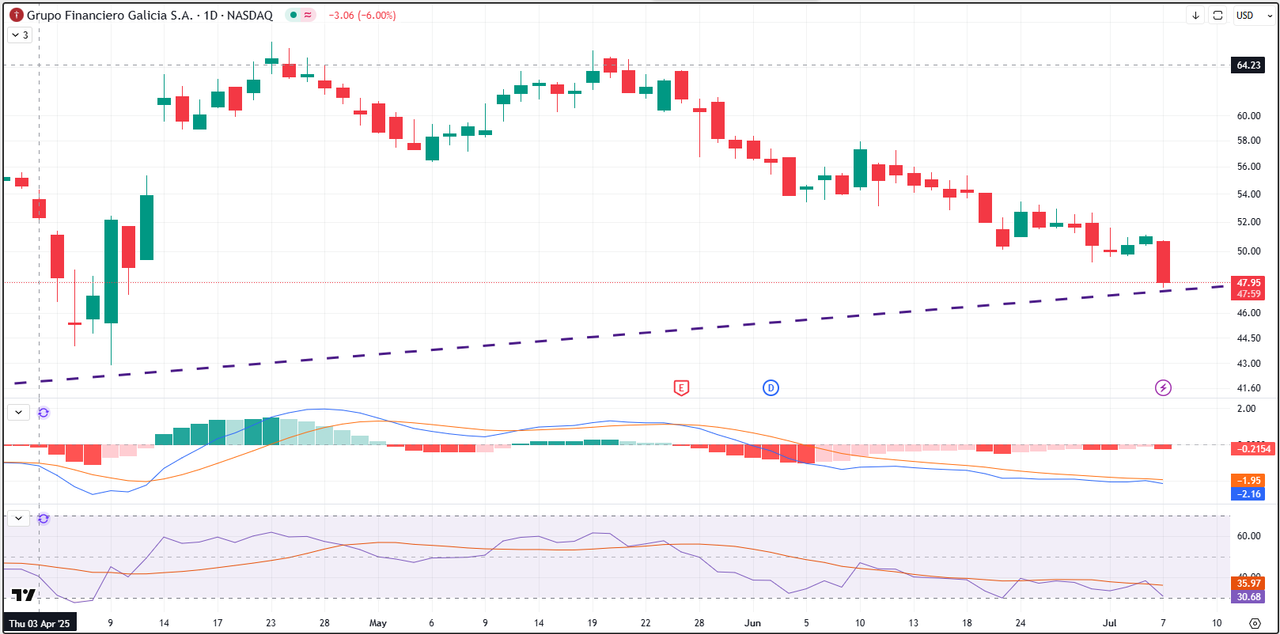1280x634 pixels.
Task: Click the Thu 03 Apr '25 date label
Action: (39, 623)
